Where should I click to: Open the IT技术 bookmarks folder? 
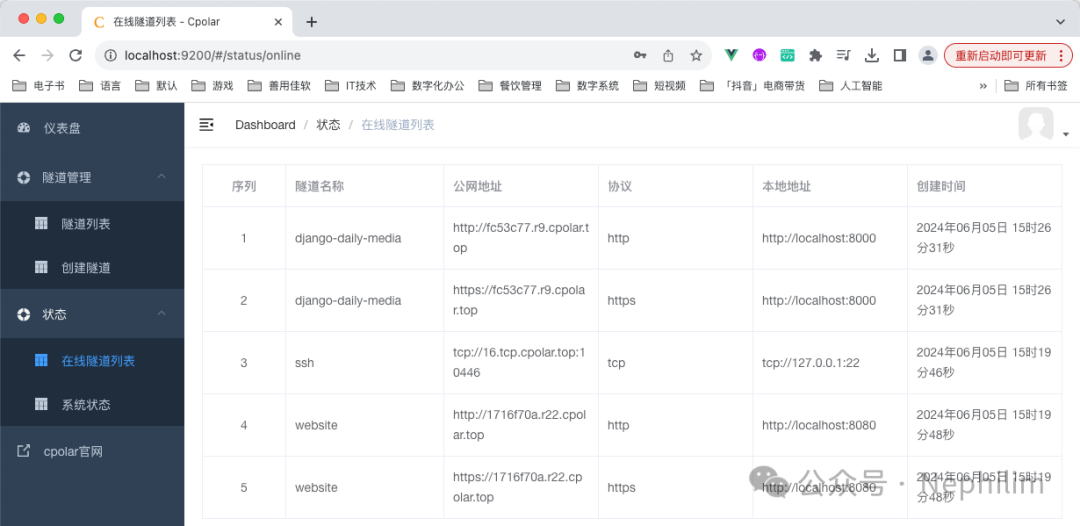coord(351,86)
